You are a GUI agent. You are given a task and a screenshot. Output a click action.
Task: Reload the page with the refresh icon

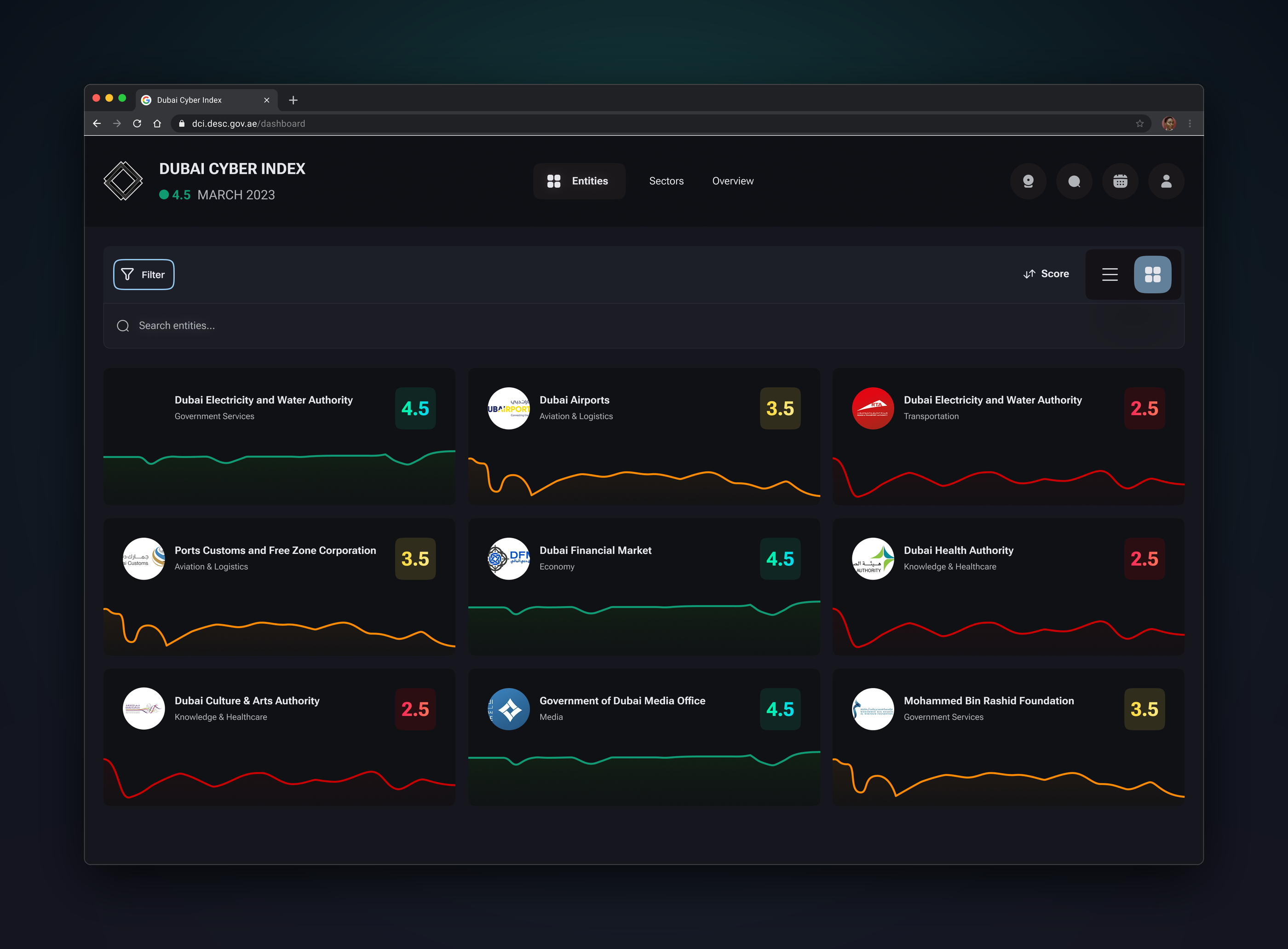[x=137, y=123]
